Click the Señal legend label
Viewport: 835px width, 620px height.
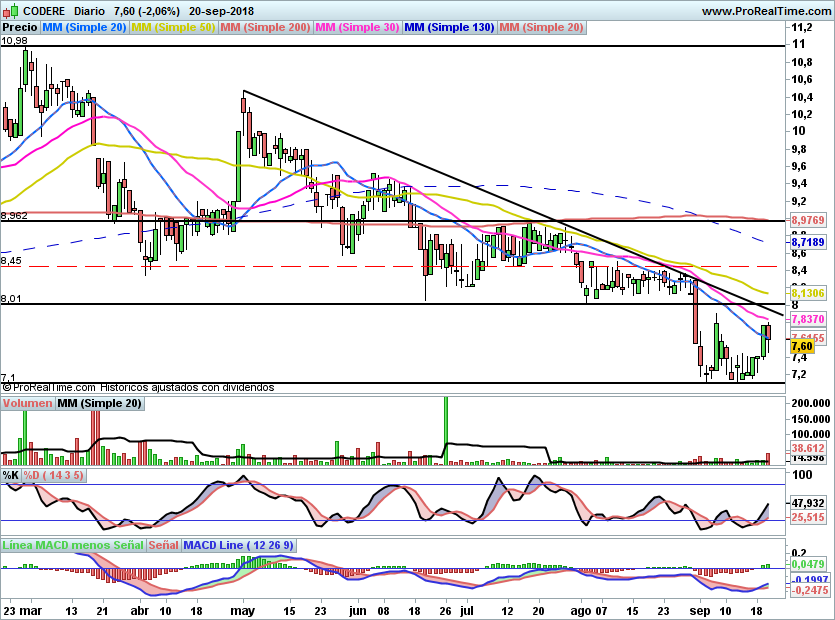163,545
